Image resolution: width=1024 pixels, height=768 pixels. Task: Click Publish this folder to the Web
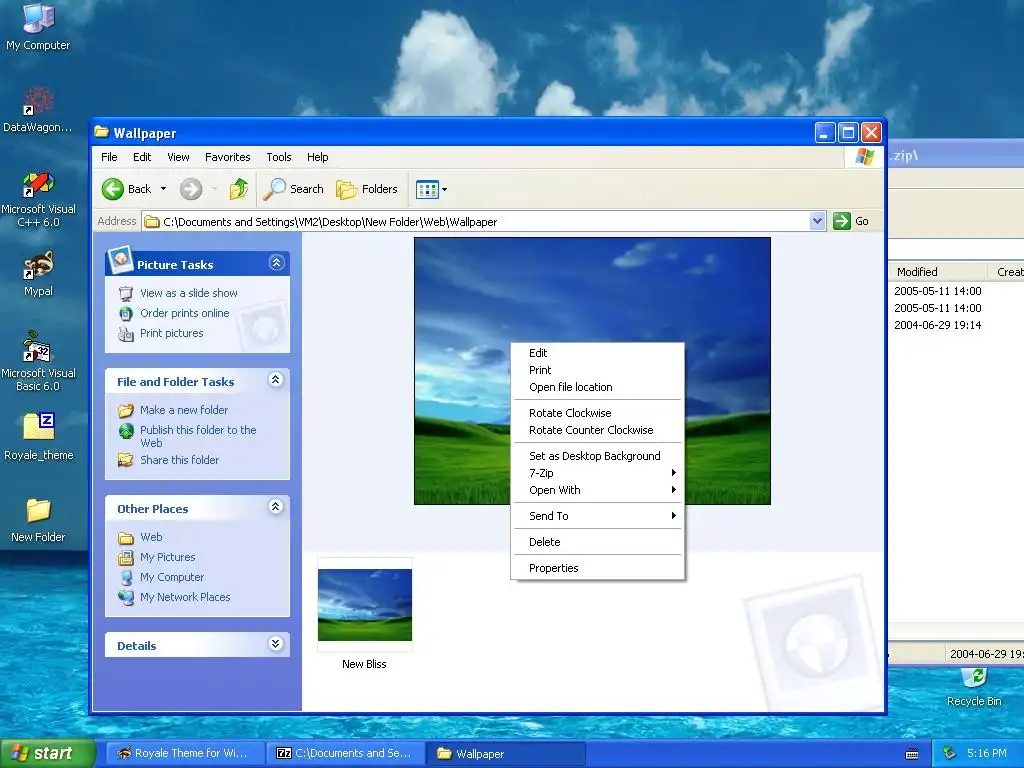(198, 436)
